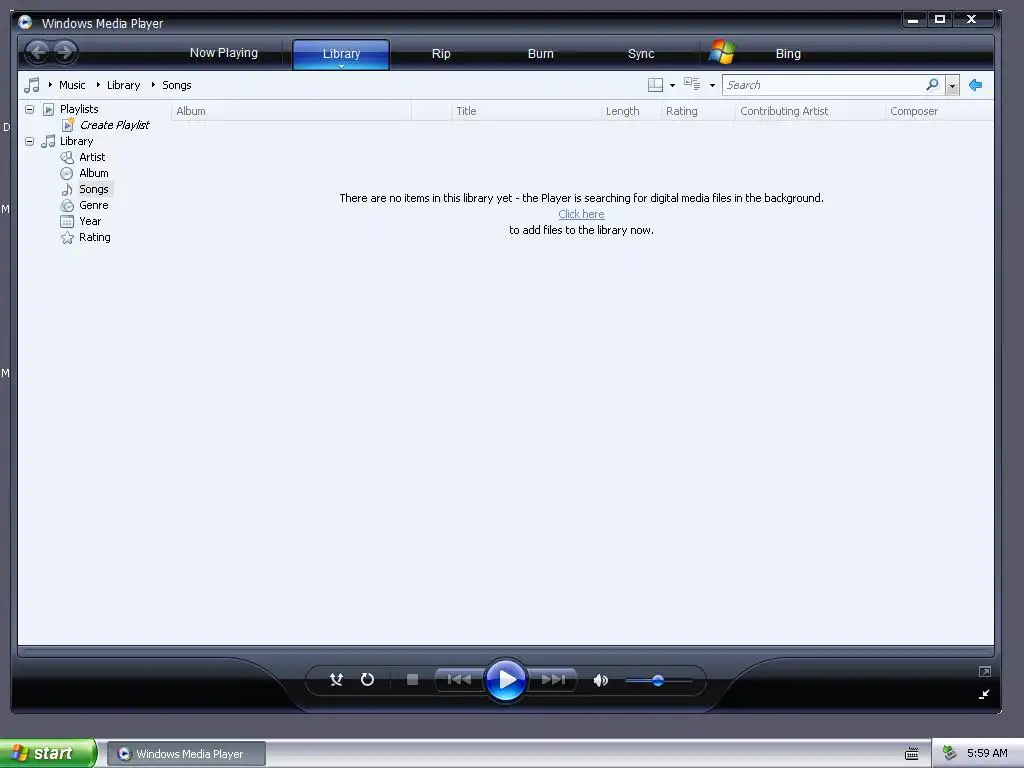Open the search box dropdown arrow

(x=953, y=86)
